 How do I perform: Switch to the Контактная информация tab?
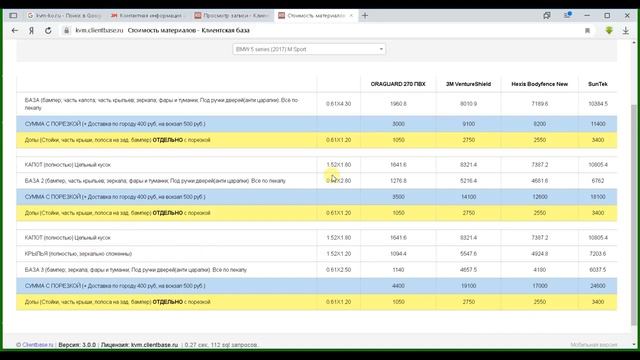(x=148, y=16)
